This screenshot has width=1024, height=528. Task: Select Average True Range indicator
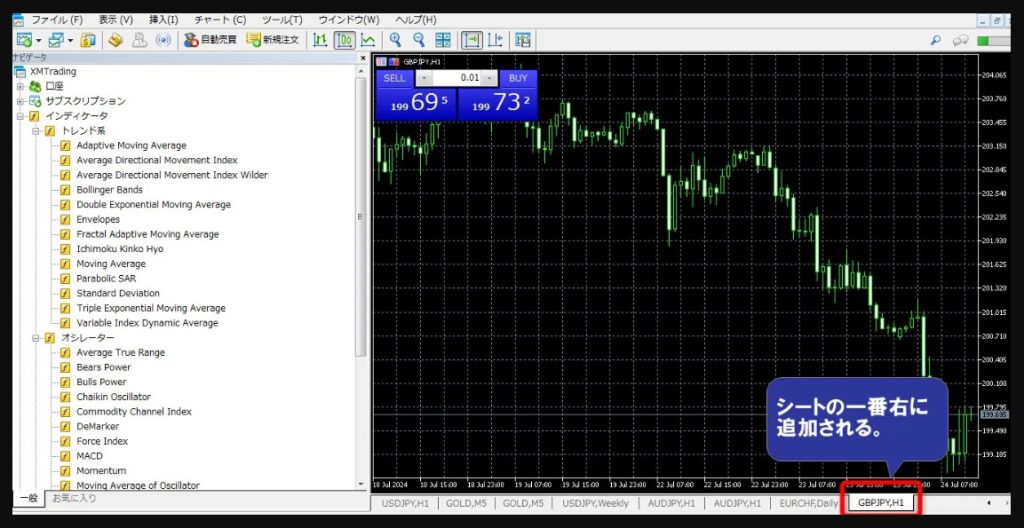(x=121, y=353)
